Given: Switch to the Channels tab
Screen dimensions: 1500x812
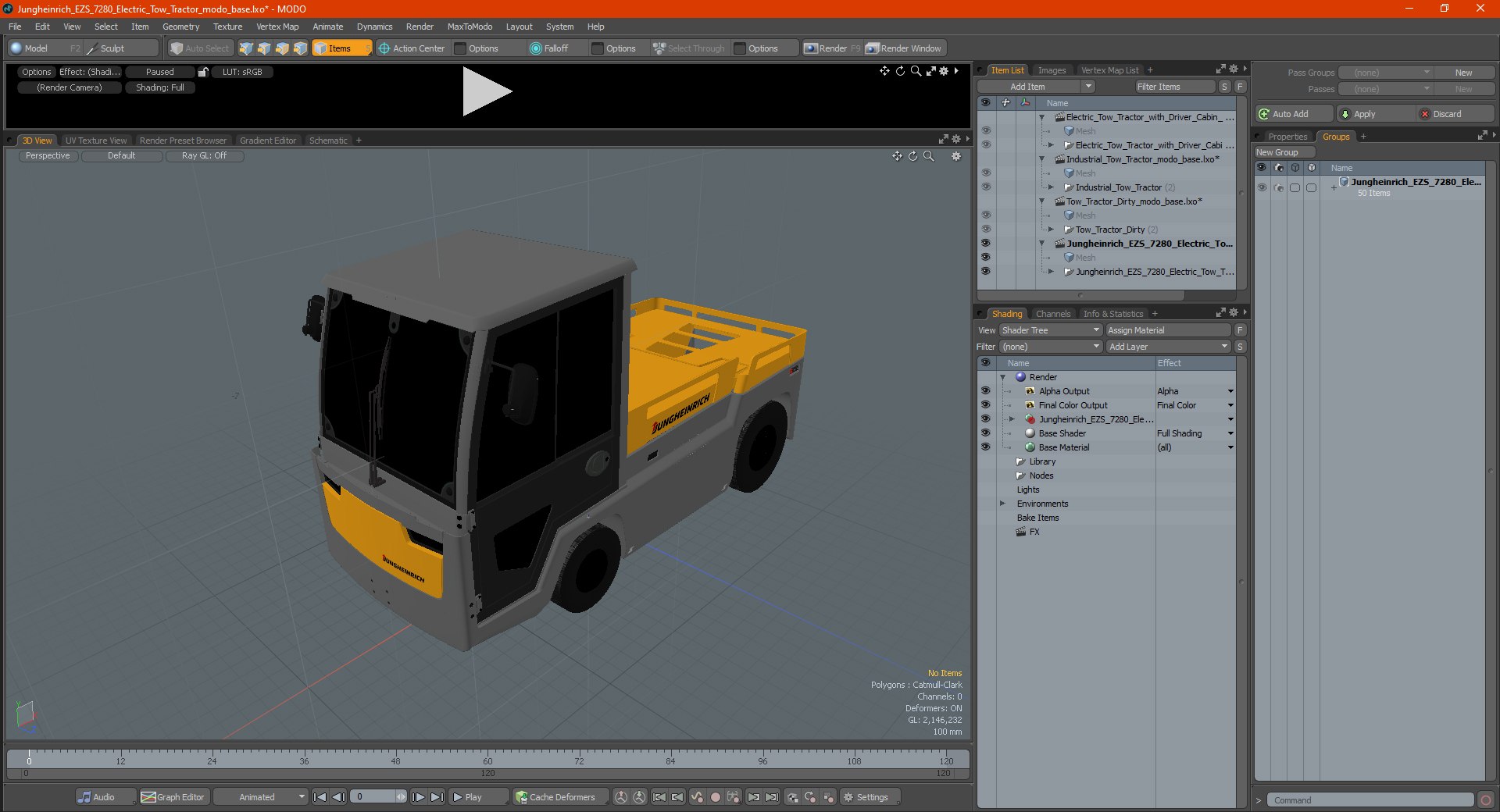Looking at the screenshot, I should click(1052, 314).
